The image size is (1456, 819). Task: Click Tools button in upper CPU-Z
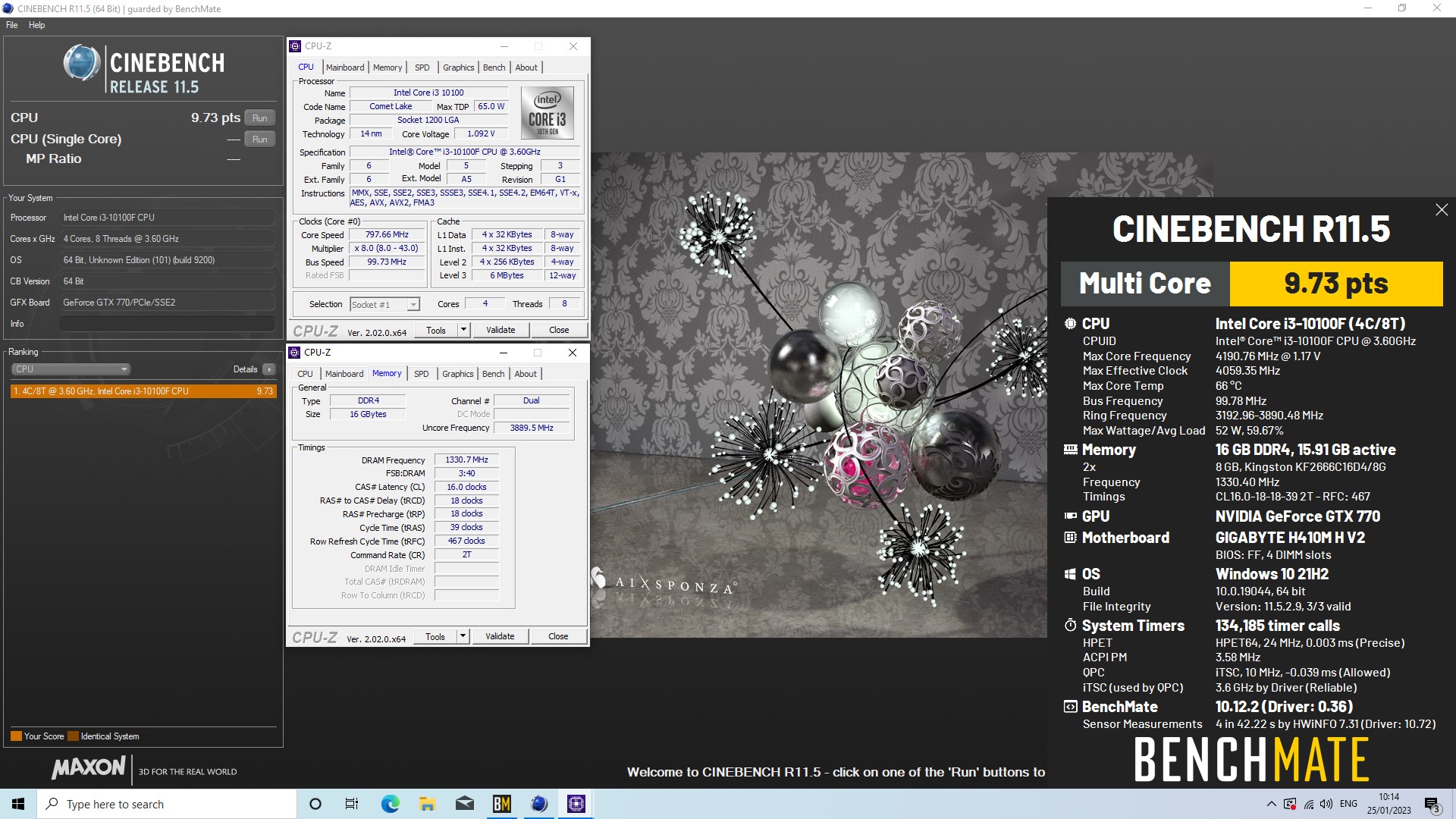coord(436,331)
